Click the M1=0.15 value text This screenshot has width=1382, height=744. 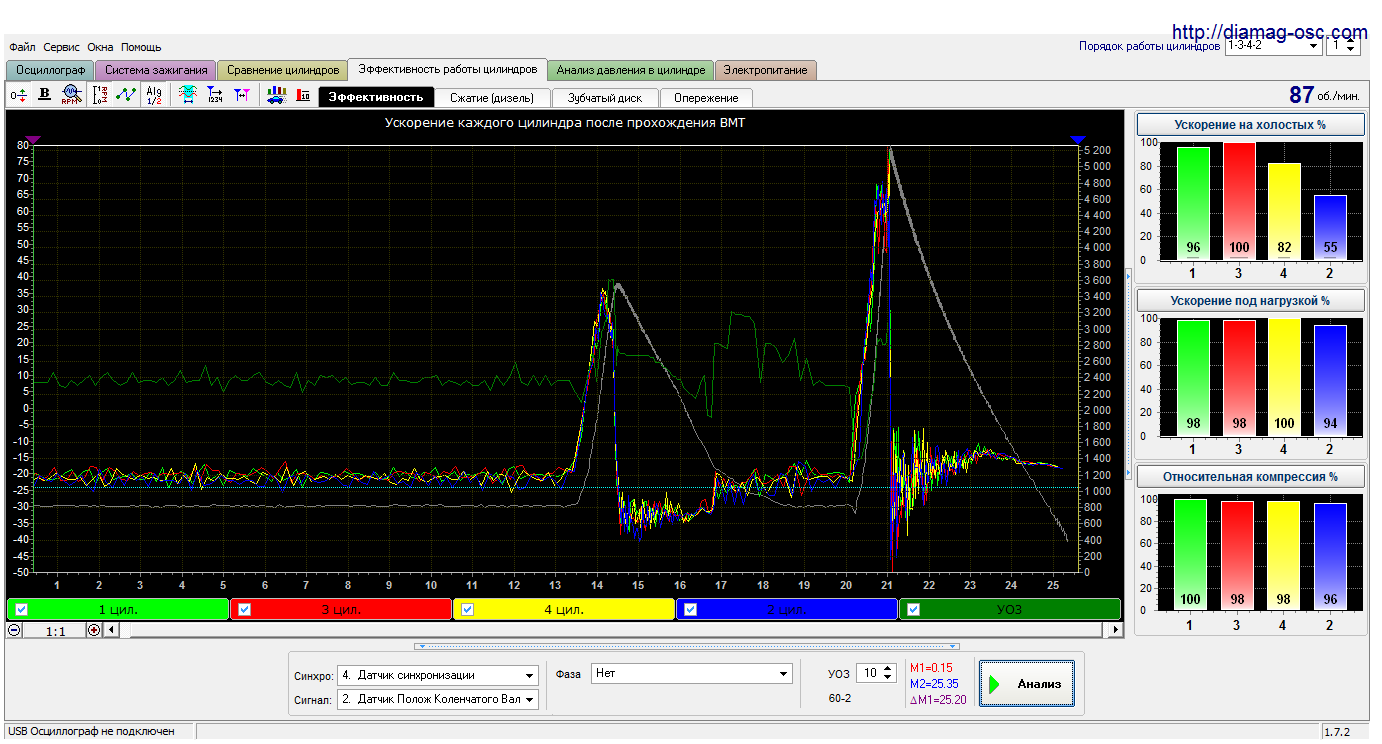(931, 667)
